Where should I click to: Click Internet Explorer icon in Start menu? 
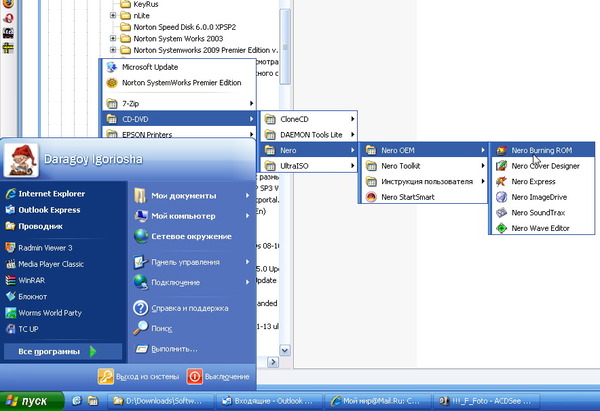10,194
